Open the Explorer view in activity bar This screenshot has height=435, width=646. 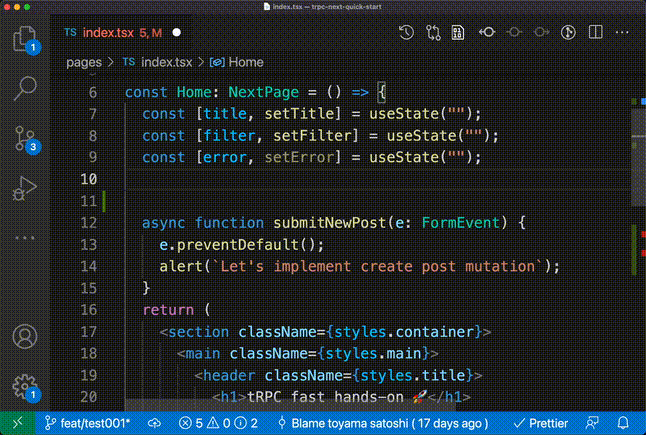point(25,40)
